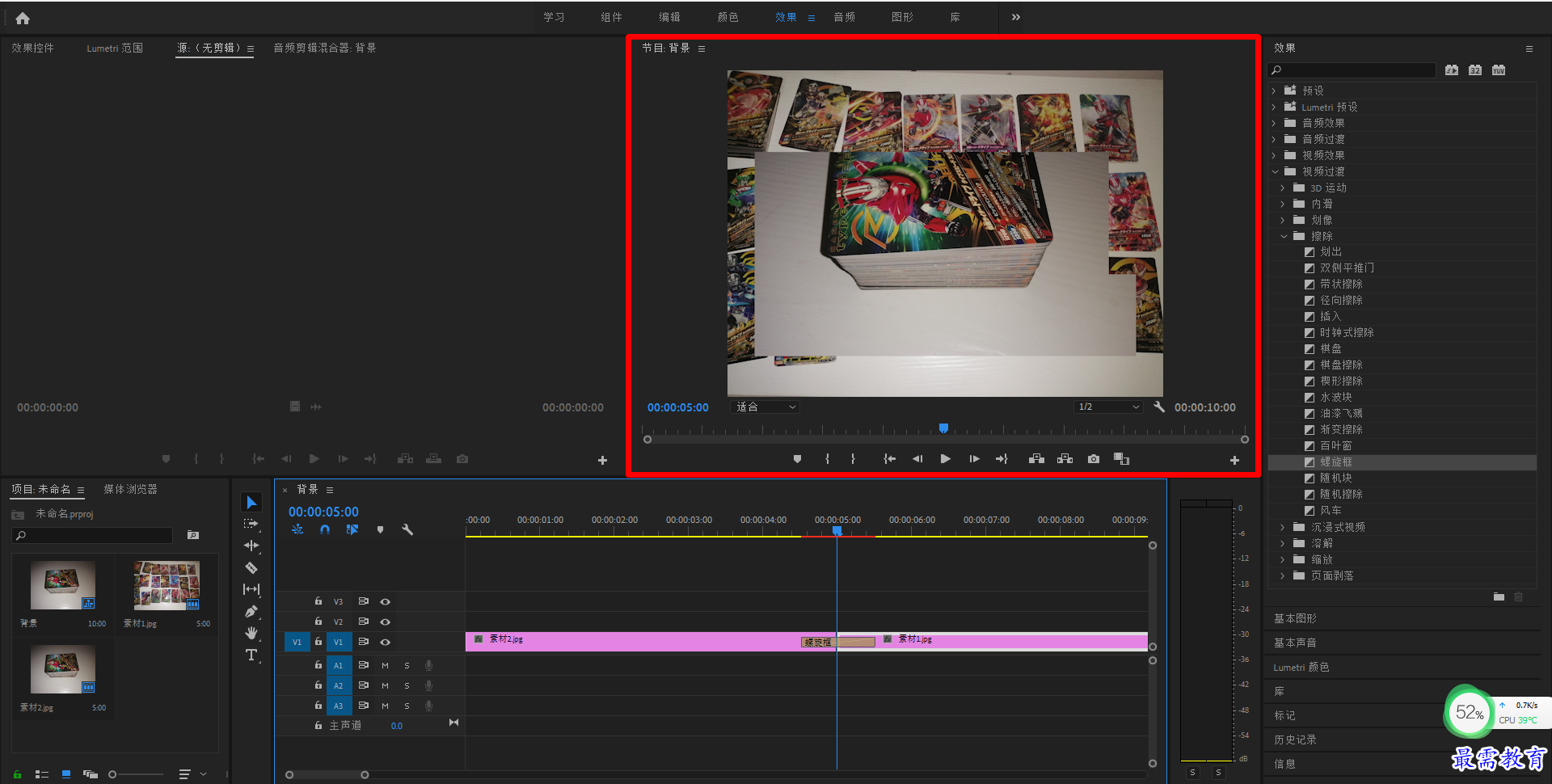
Task: Open the Lumetri 颜色 panel
Action: [x=1301, y=667]
